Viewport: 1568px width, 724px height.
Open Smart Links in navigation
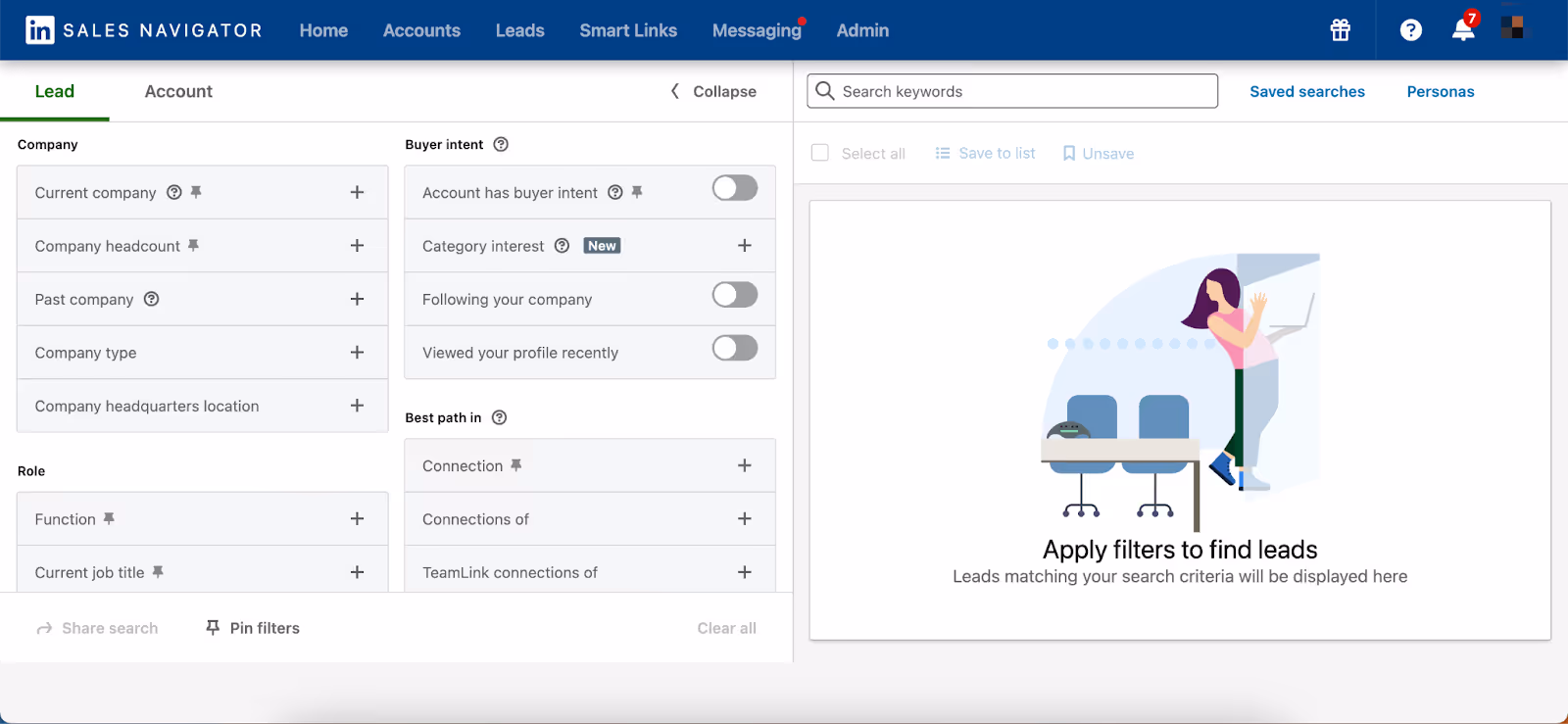point(628,30)
